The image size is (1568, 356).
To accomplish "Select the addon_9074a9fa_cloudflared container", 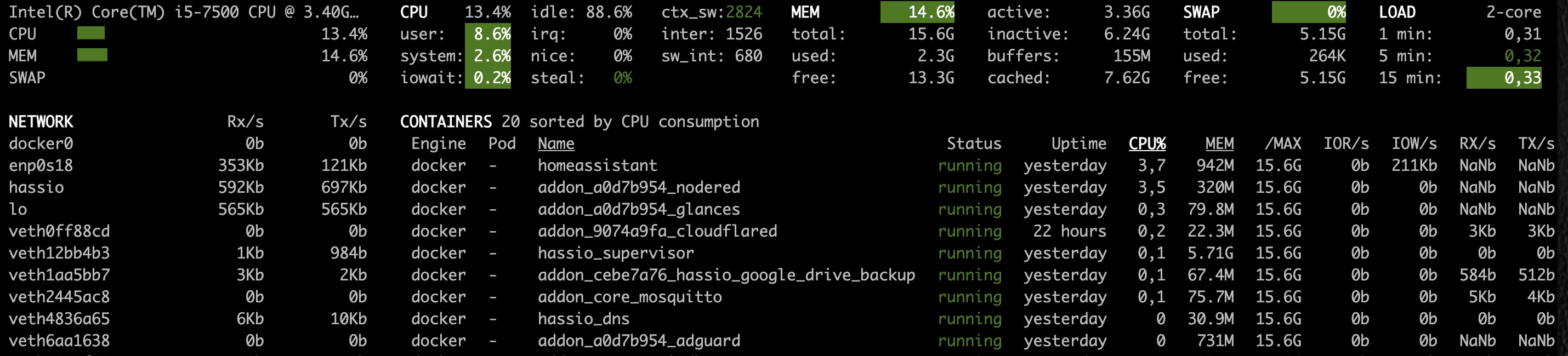I will [x=657, y=231].
